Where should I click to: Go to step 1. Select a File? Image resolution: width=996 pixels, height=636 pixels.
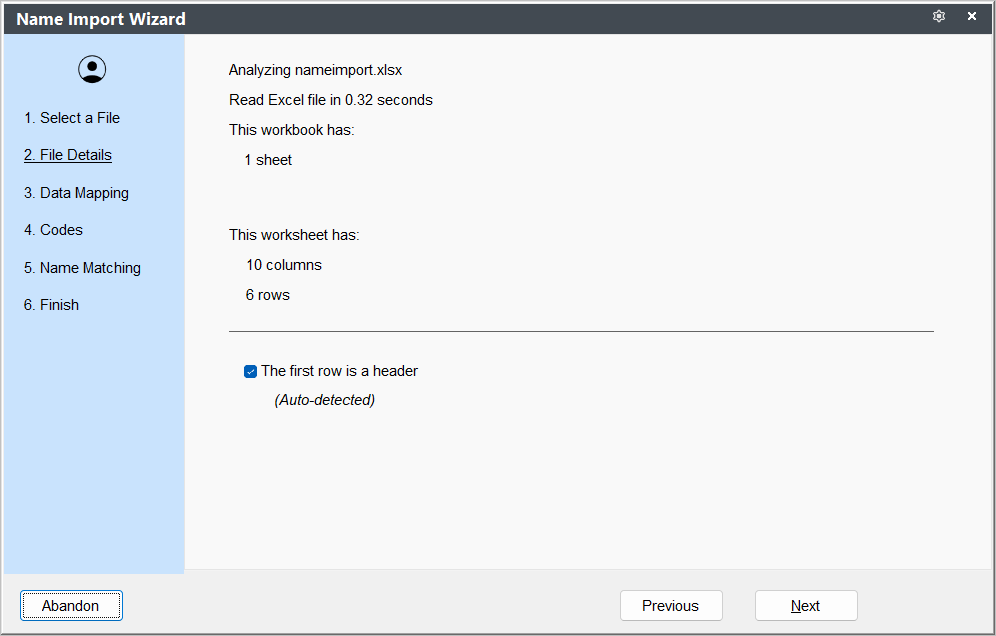[x=72, y=118]
